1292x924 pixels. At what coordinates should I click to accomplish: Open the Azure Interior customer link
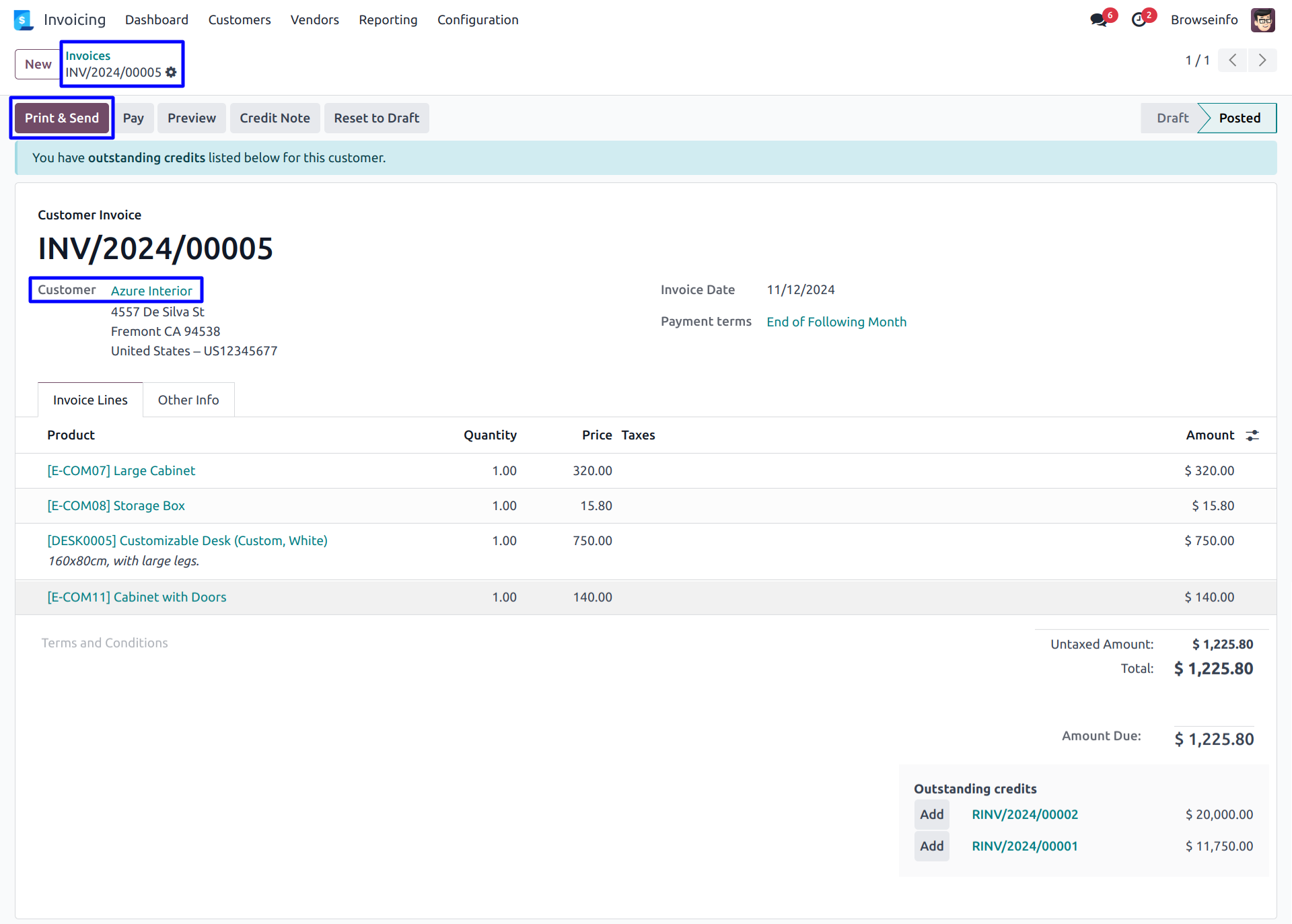coord(151,291)
